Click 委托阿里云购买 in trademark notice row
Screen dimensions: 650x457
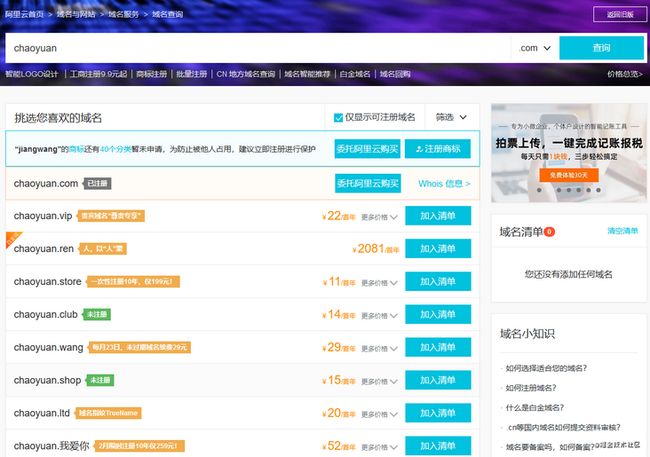367,149
